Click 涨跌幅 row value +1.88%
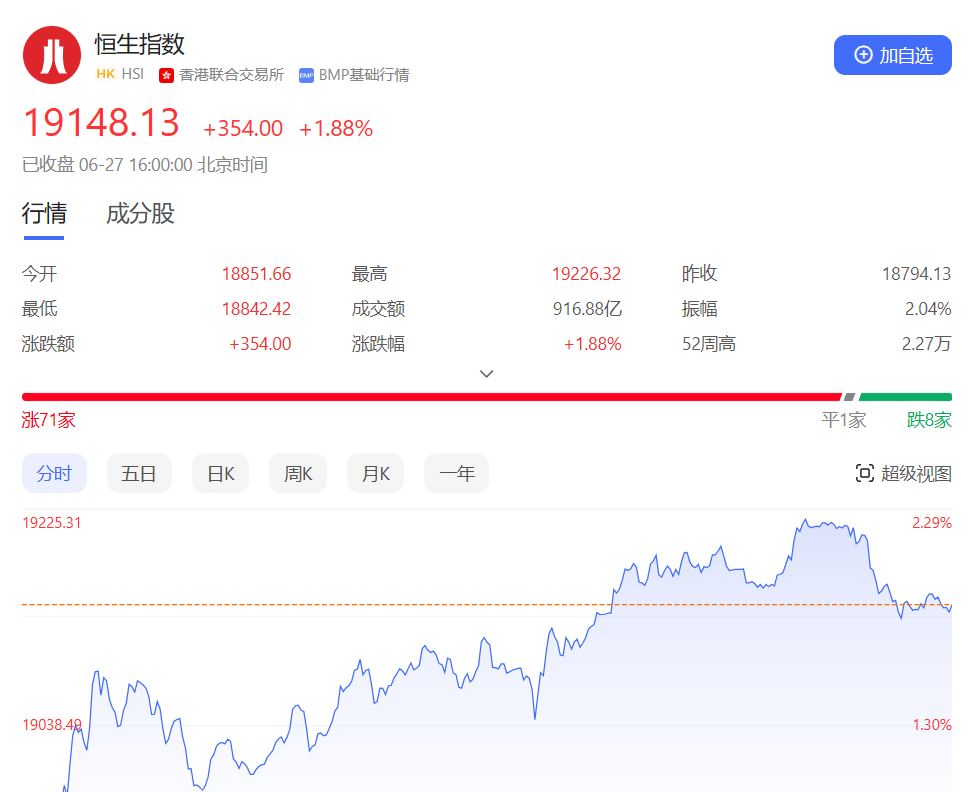The width and height of the screenshot is (977, 792). click(x=593, y=343)
